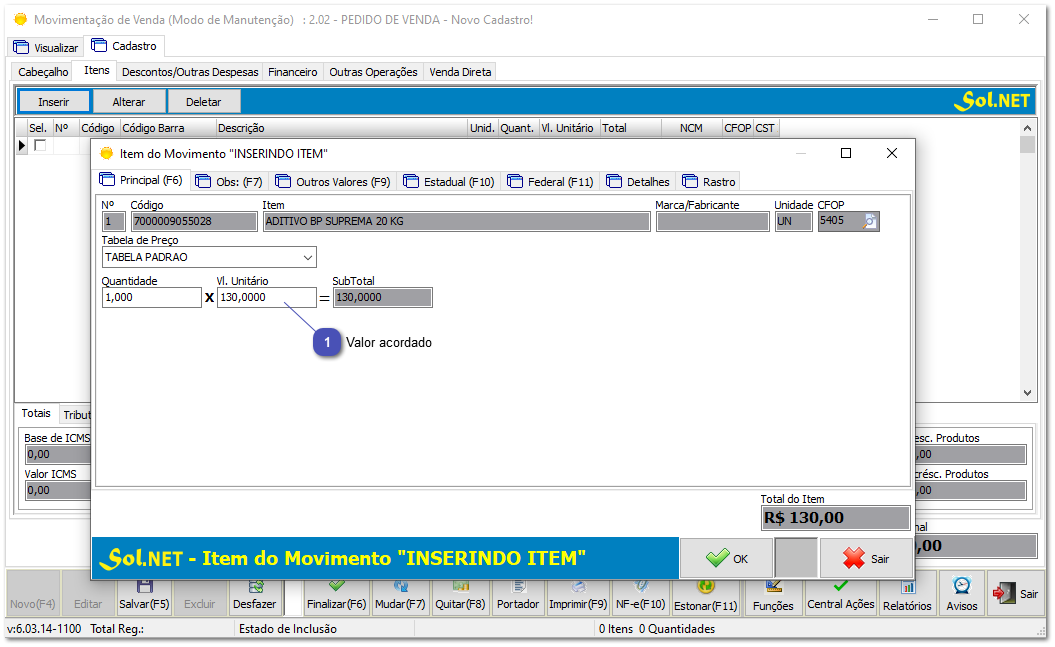Tick the Sel. checkbox in first grid row
The width and height of the screenshot is (1055, 647).
40,146
